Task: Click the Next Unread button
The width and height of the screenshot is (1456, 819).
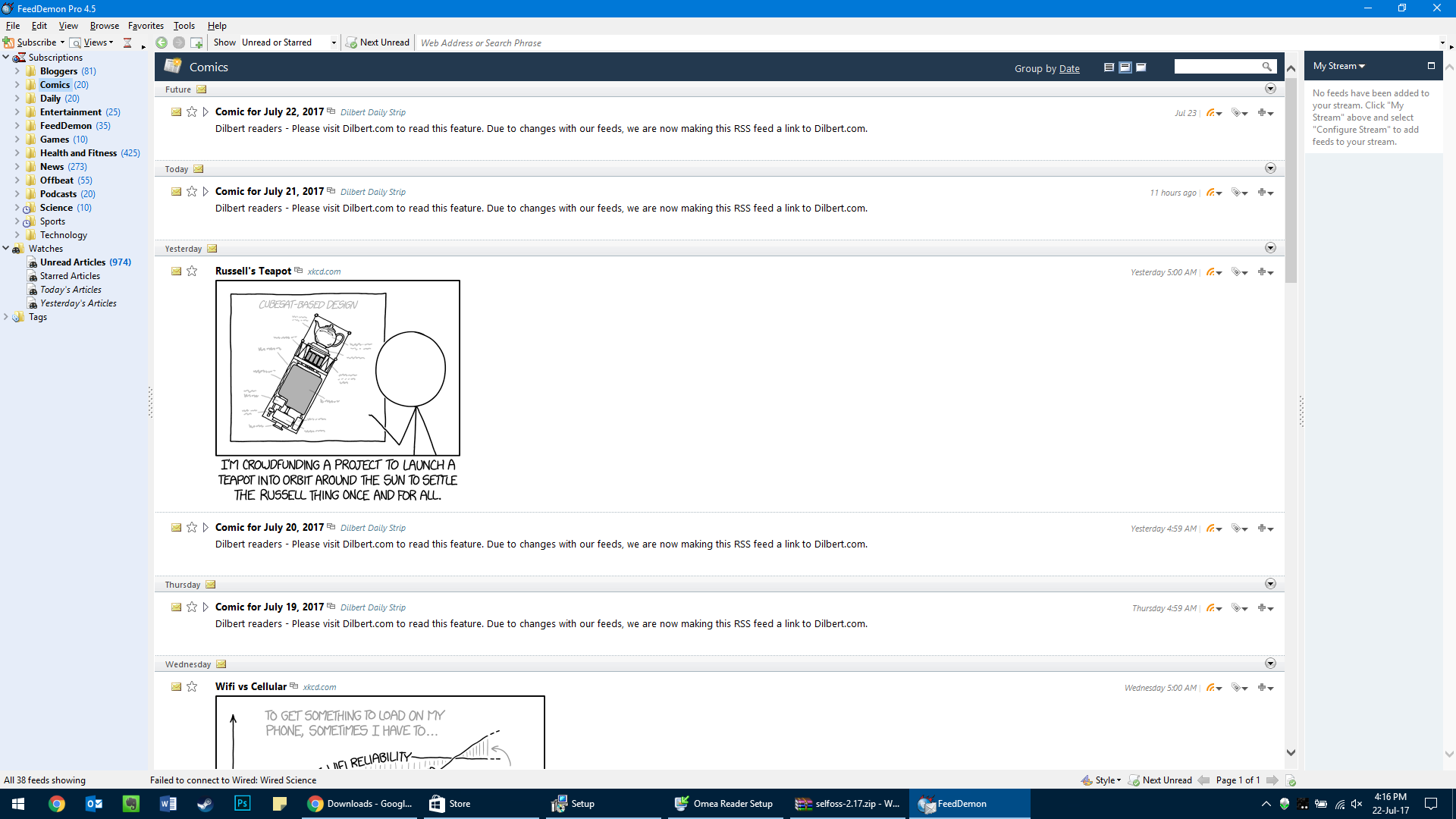Action: click(378, 42)
